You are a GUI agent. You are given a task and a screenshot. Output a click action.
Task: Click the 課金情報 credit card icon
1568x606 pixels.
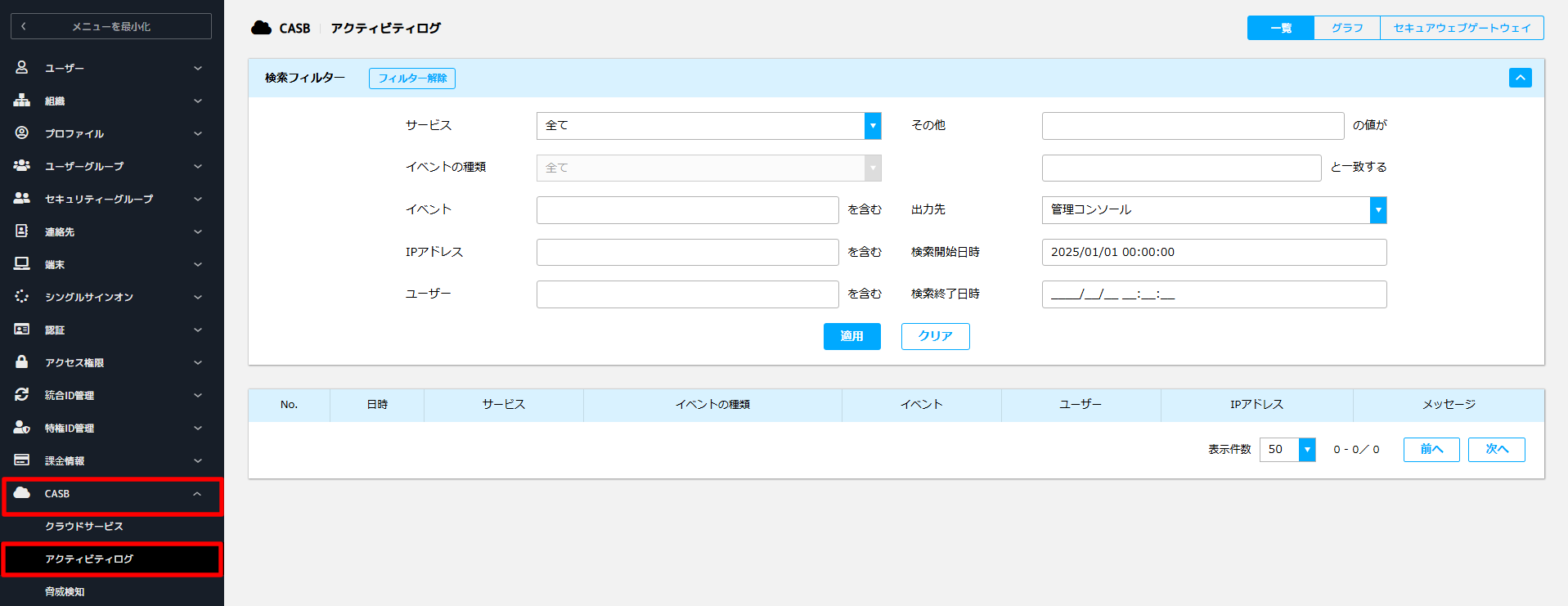click(x=22, y=460)
